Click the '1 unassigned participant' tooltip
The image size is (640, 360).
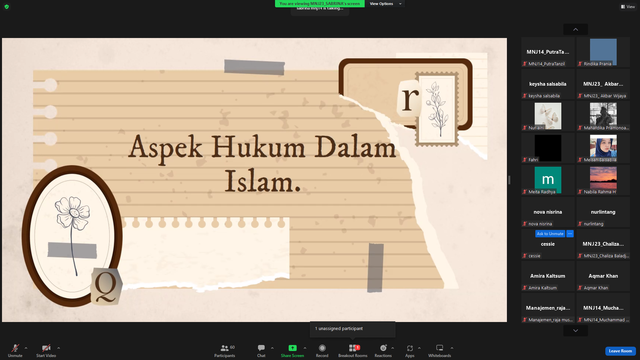pos(353,329)
